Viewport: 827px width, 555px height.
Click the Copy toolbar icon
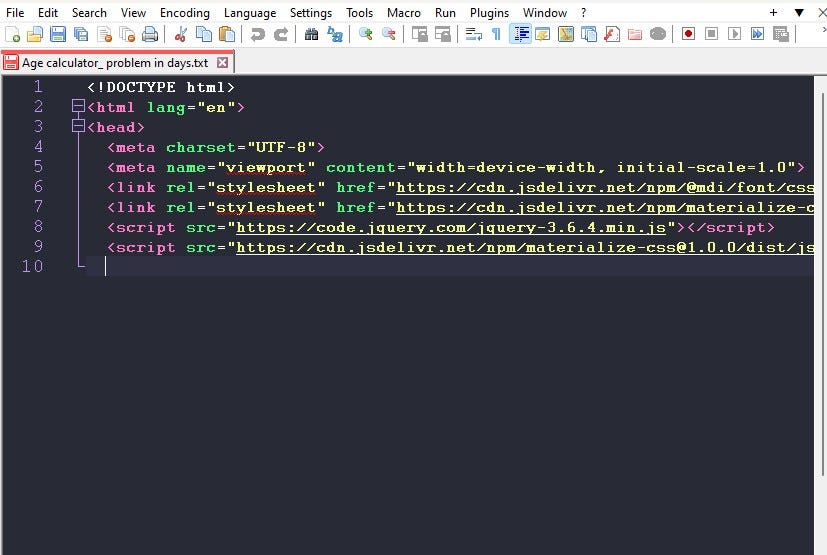(204, 34)
